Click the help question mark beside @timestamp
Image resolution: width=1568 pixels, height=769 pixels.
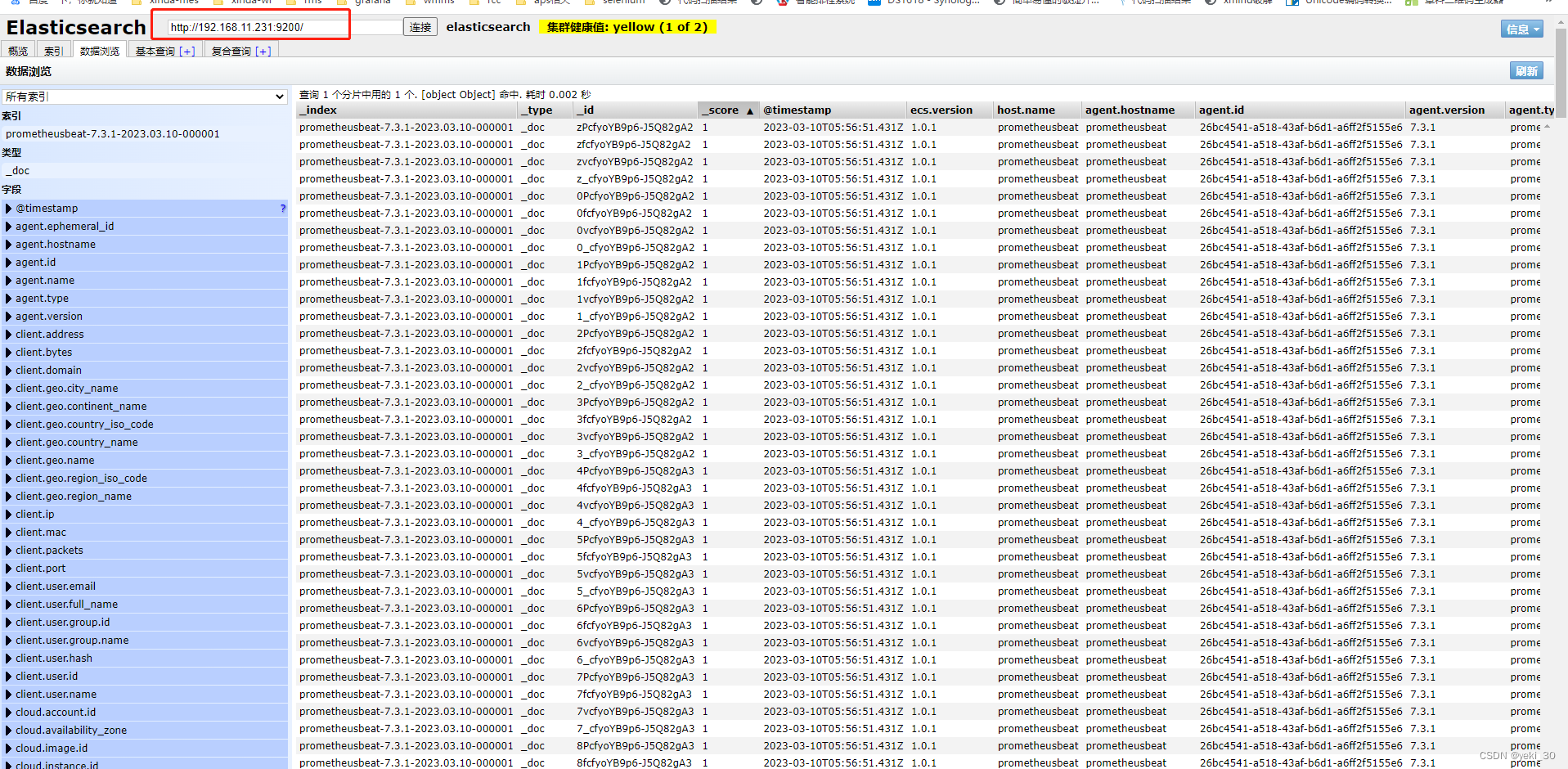283,209
